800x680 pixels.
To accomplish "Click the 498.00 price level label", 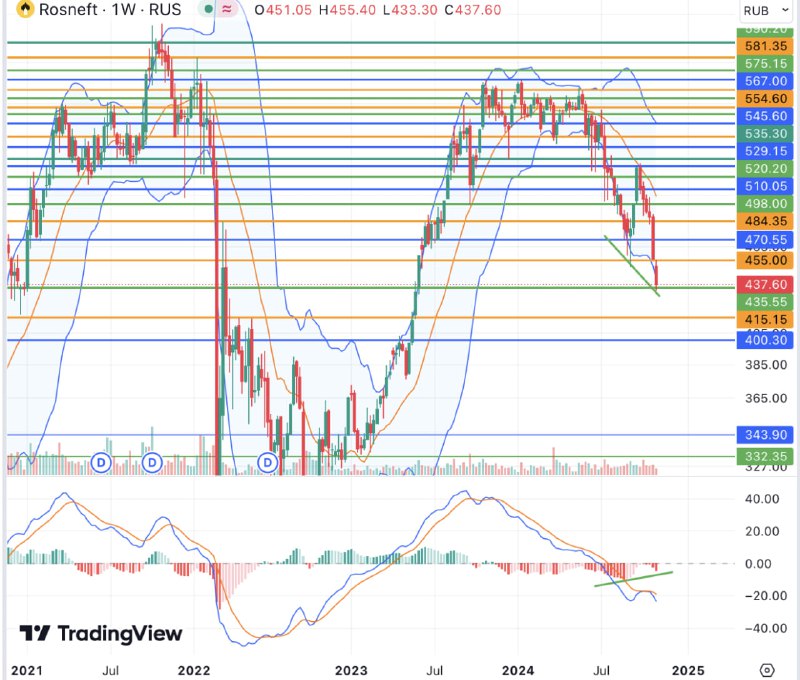I will pyautogui.click(x=765, y=204).
